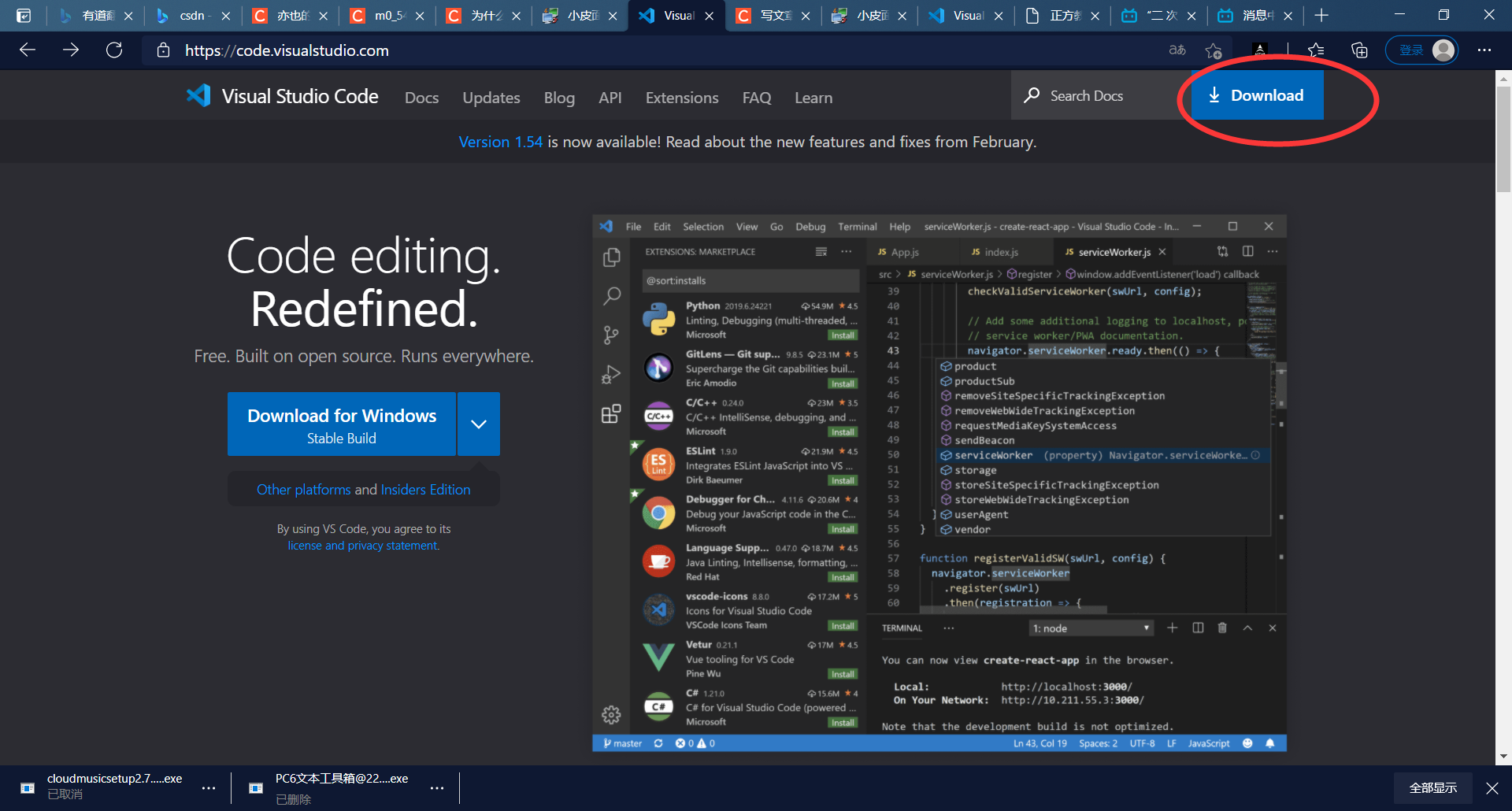Viewport: 1512px width, 811px height.
Task: Switch to the second Visual Studio tab
Action: point(965,16)
